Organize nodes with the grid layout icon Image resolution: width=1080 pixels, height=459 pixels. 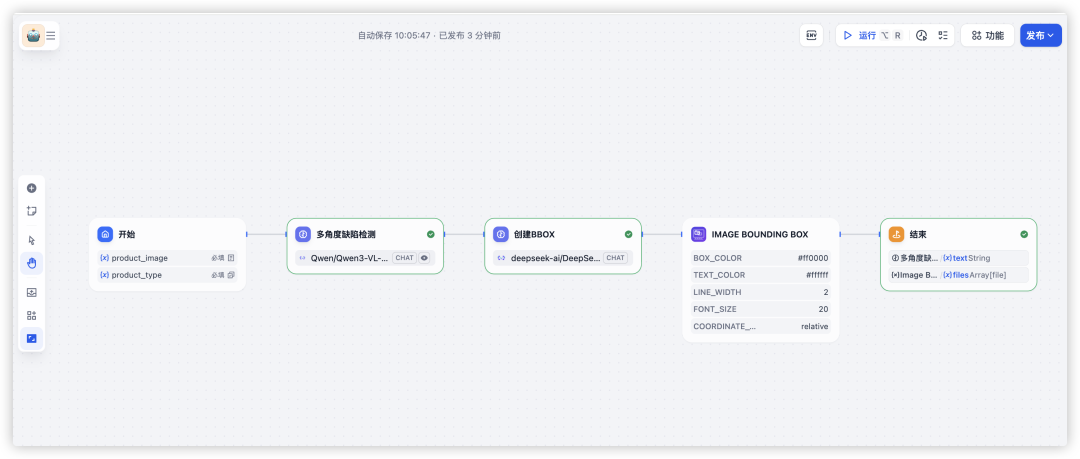point(32,316)
